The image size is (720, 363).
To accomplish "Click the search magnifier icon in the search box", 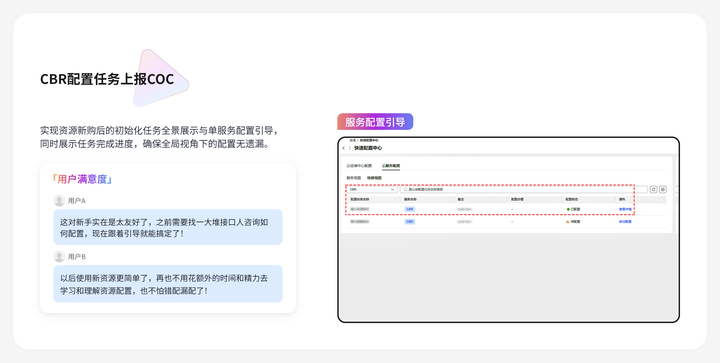I will (x=405, y=189).
